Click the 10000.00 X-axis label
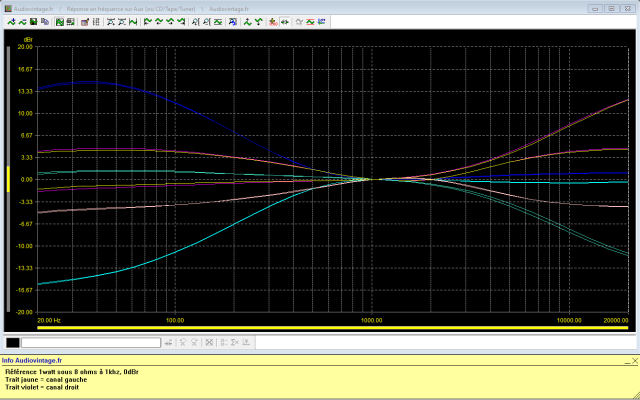Image resolution: width=640 pixels, height=400 pixels. point(569,320)
